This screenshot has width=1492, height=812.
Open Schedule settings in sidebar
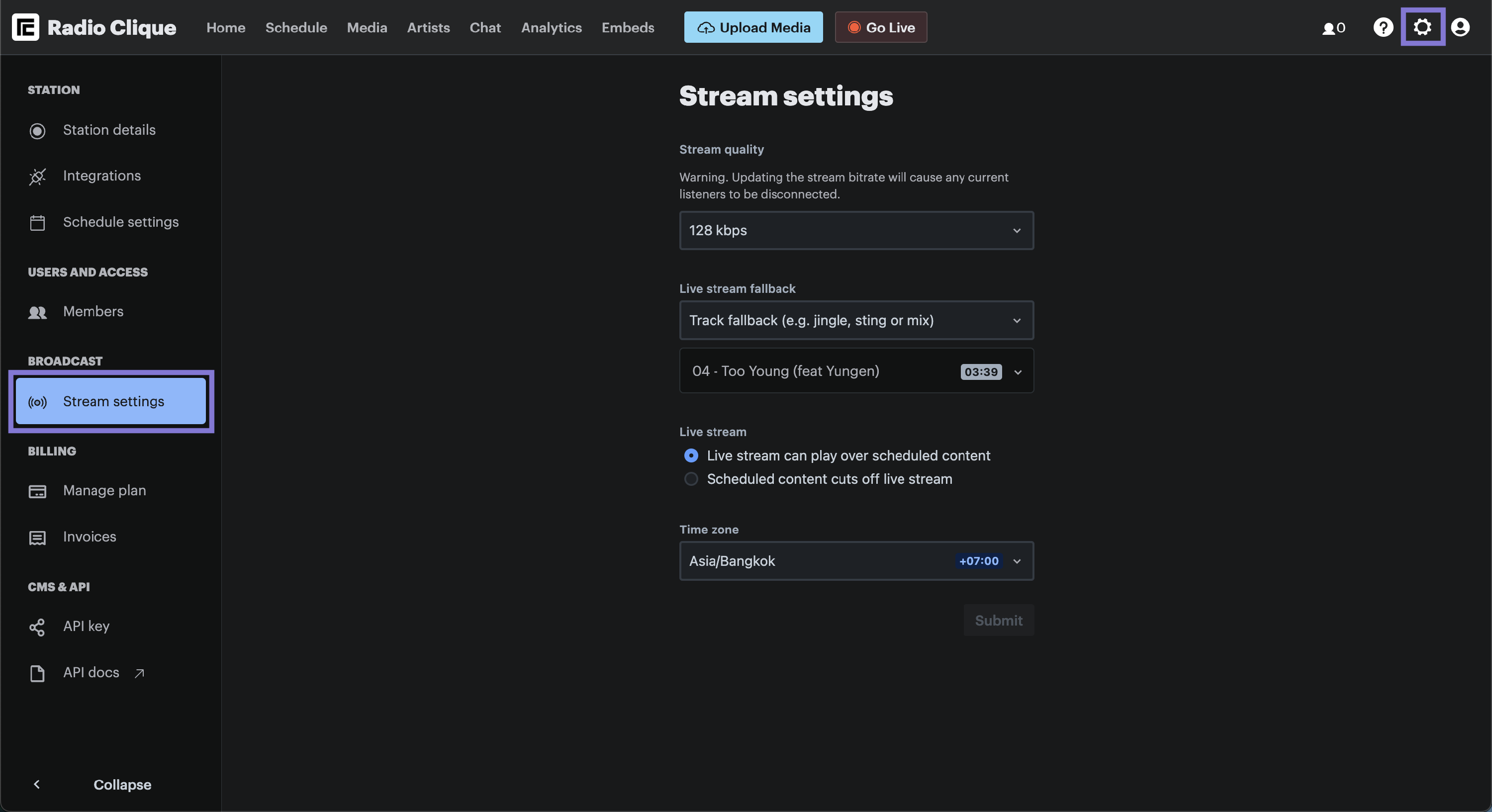[110, 222]
